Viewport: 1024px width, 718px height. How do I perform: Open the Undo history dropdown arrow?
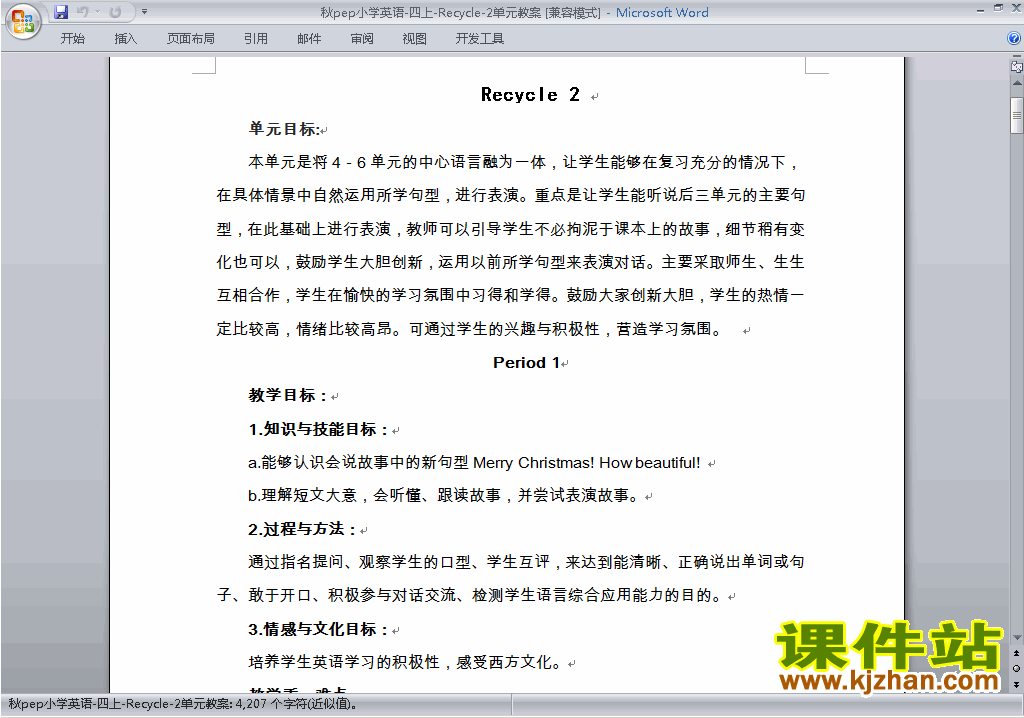(97, 12)
